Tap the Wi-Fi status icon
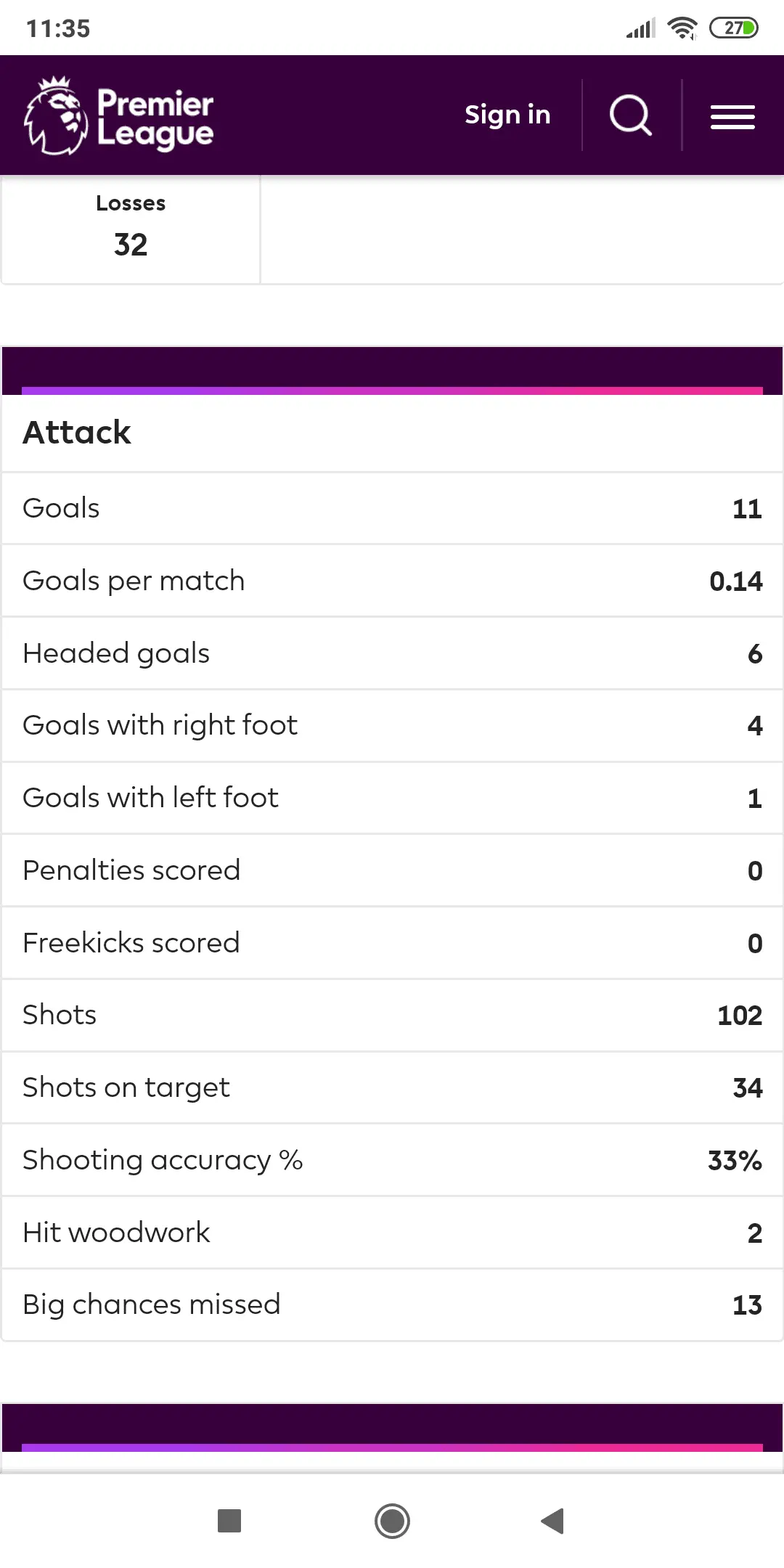Viewport: 784px width, 1568px height. tap(682, 28)
